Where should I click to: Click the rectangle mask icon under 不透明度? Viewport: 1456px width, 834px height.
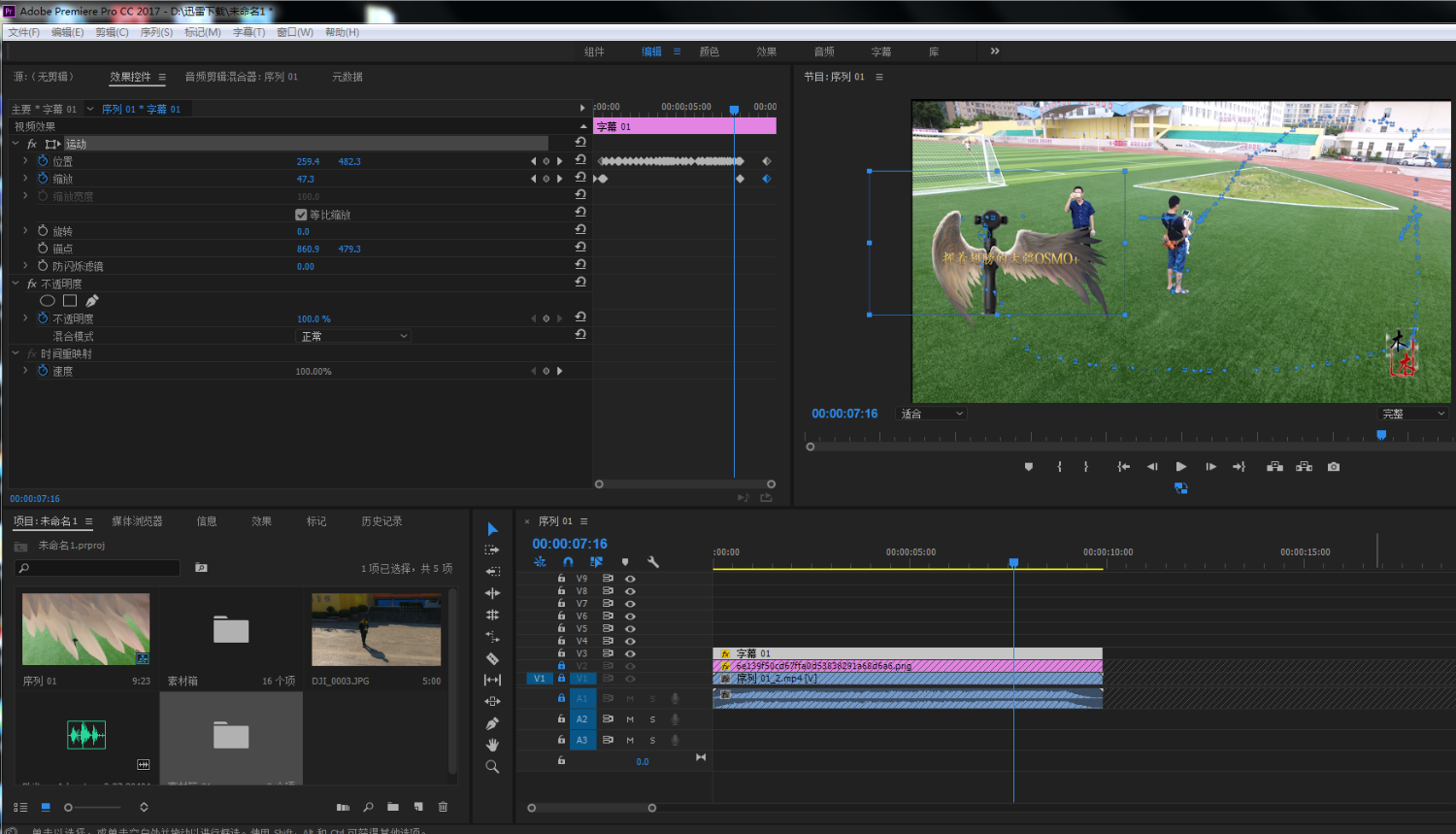(x=70, y=301)
